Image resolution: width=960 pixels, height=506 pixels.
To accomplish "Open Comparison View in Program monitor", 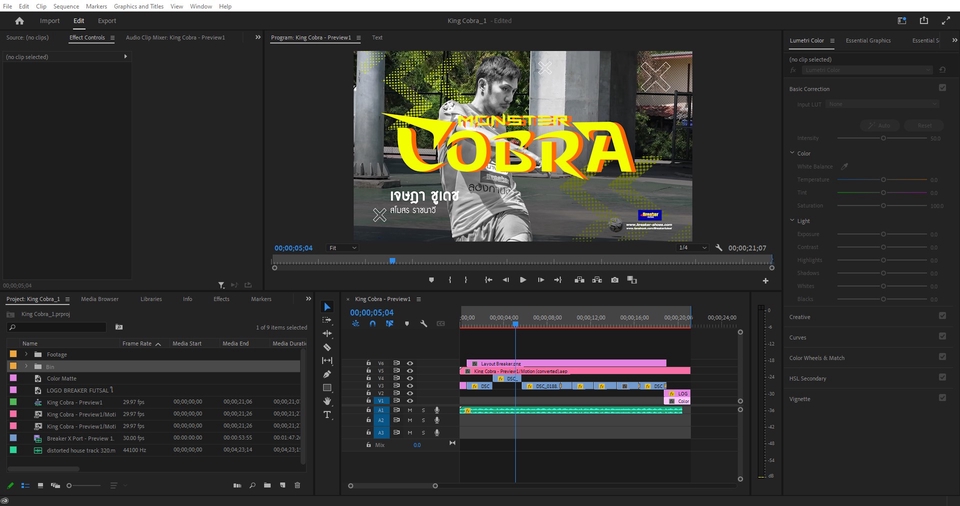I will coord(632,280).
